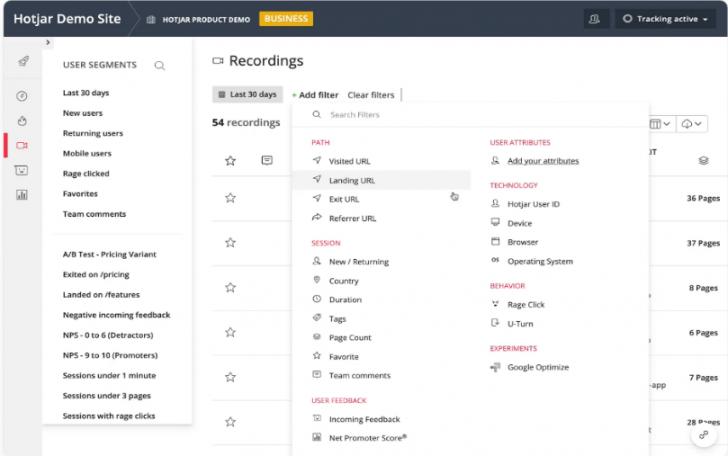Image resolution: width=728 pixels, height=456 pixels.
Task: Open the Tracking active dropdown
Action: pyautogui.click(x=665, y=19)
